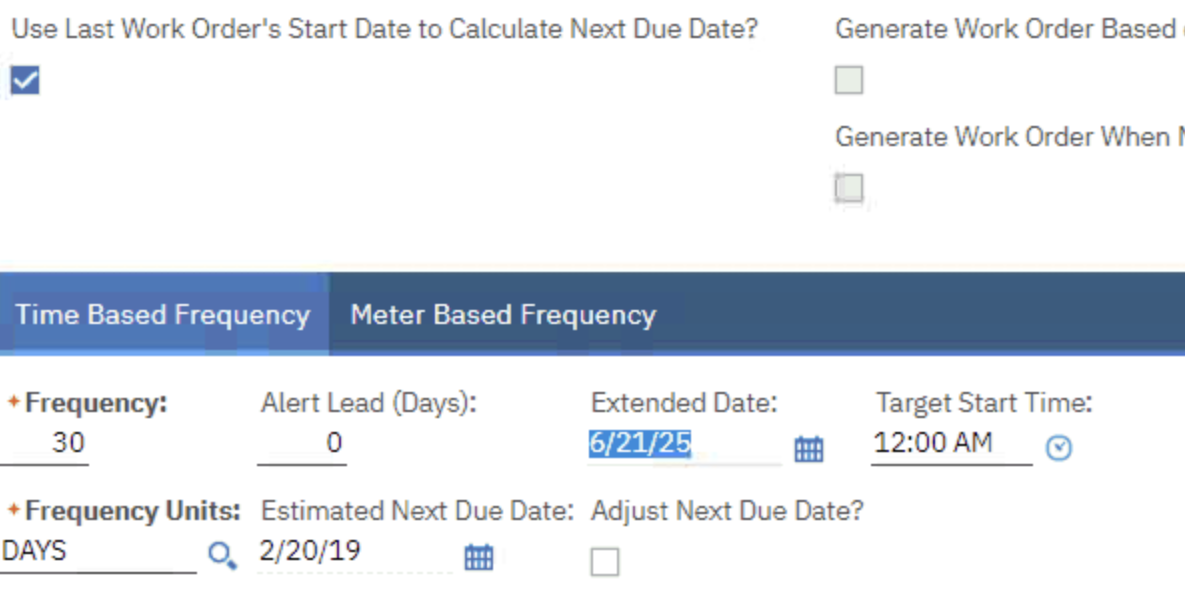Check the Generate Work Order Based checkbox
The image size is (1185, 591).
point(849,80)
